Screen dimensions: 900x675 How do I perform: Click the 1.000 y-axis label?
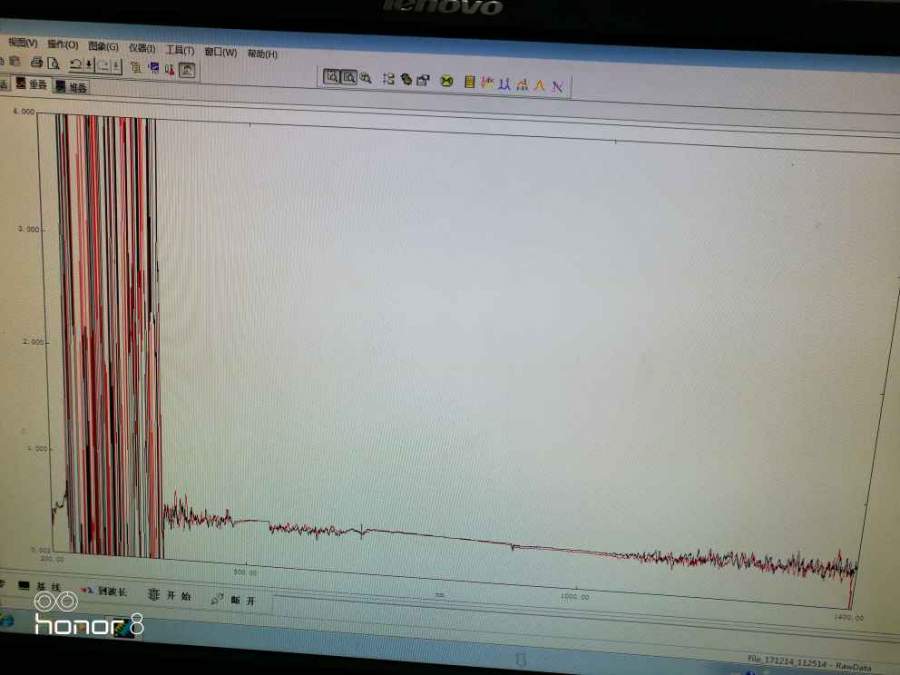(38, 448)
